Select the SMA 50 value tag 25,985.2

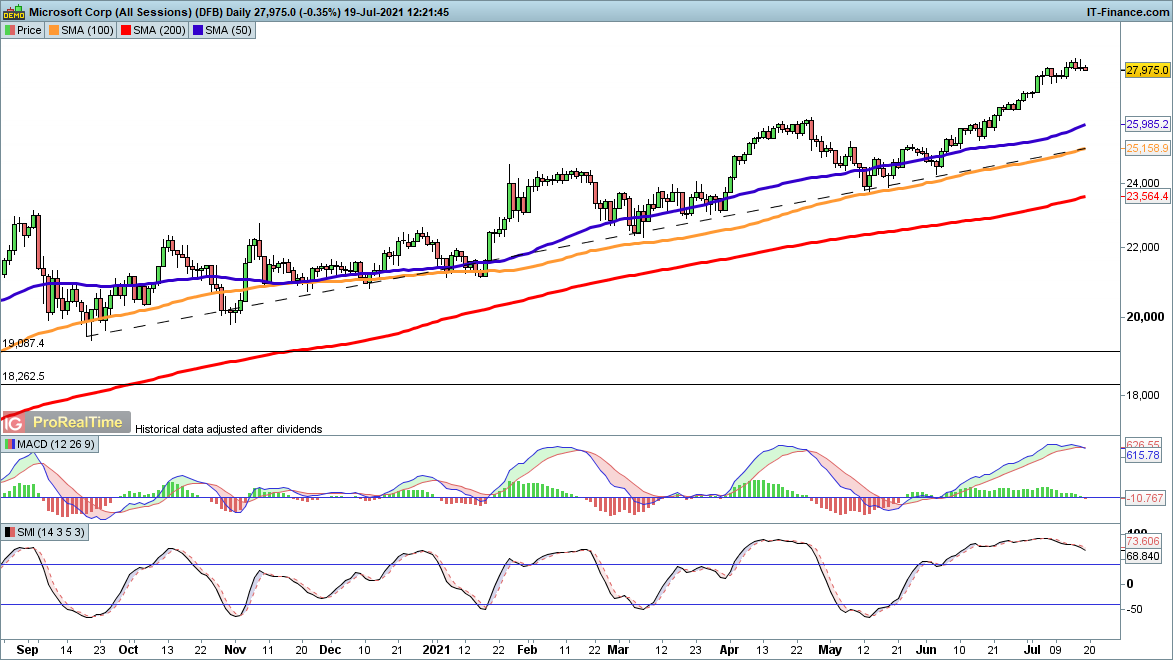(1147, 124)
